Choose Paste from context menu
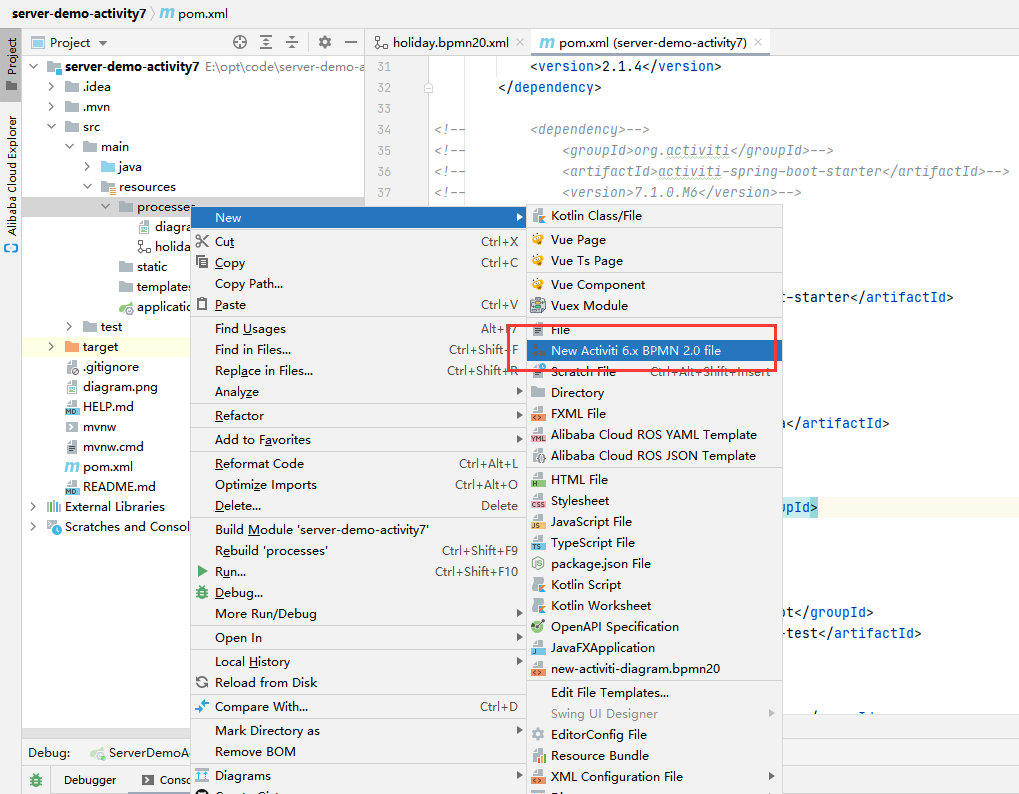 point(358,305)
